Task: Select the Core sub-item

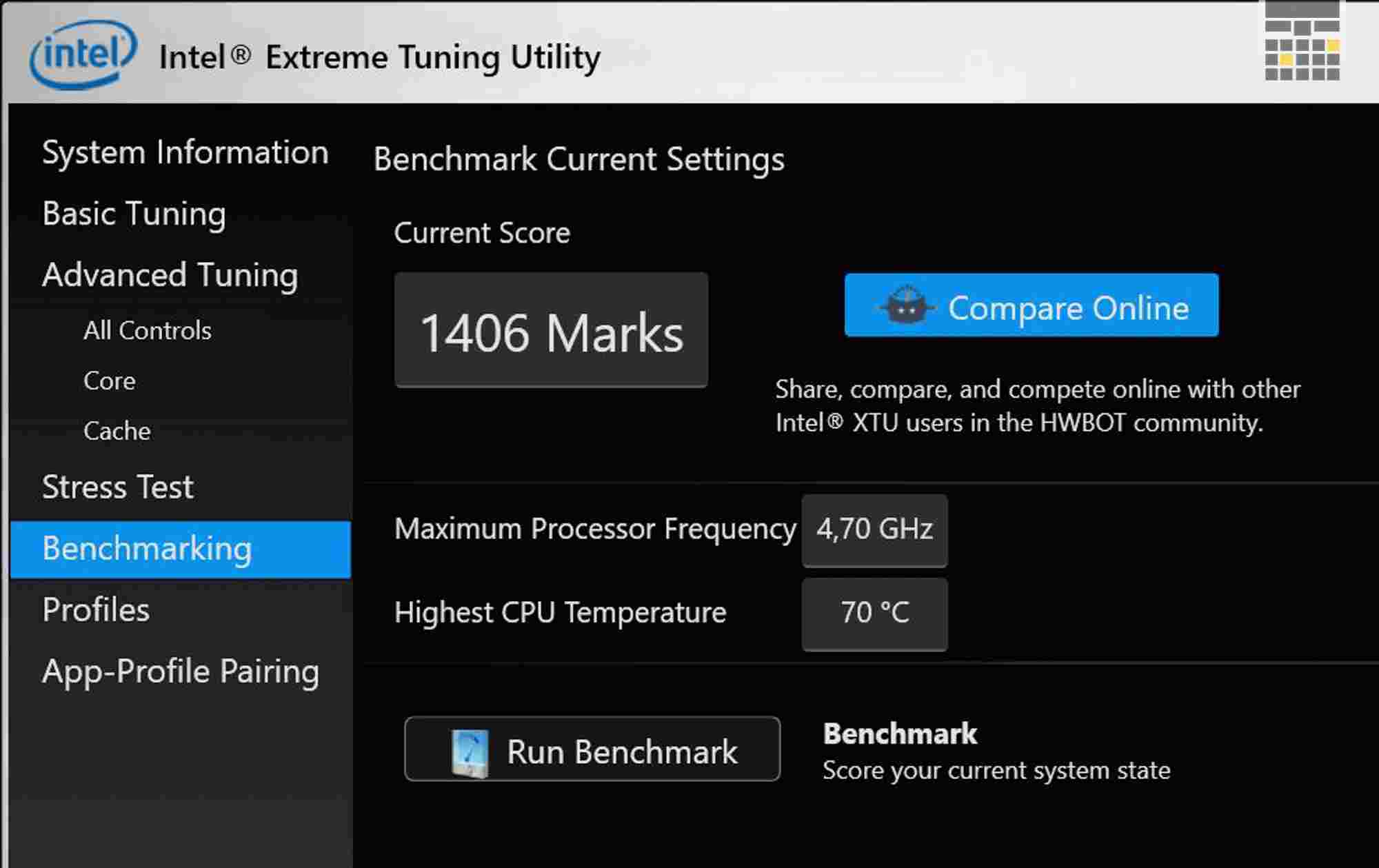Action: 110,381
